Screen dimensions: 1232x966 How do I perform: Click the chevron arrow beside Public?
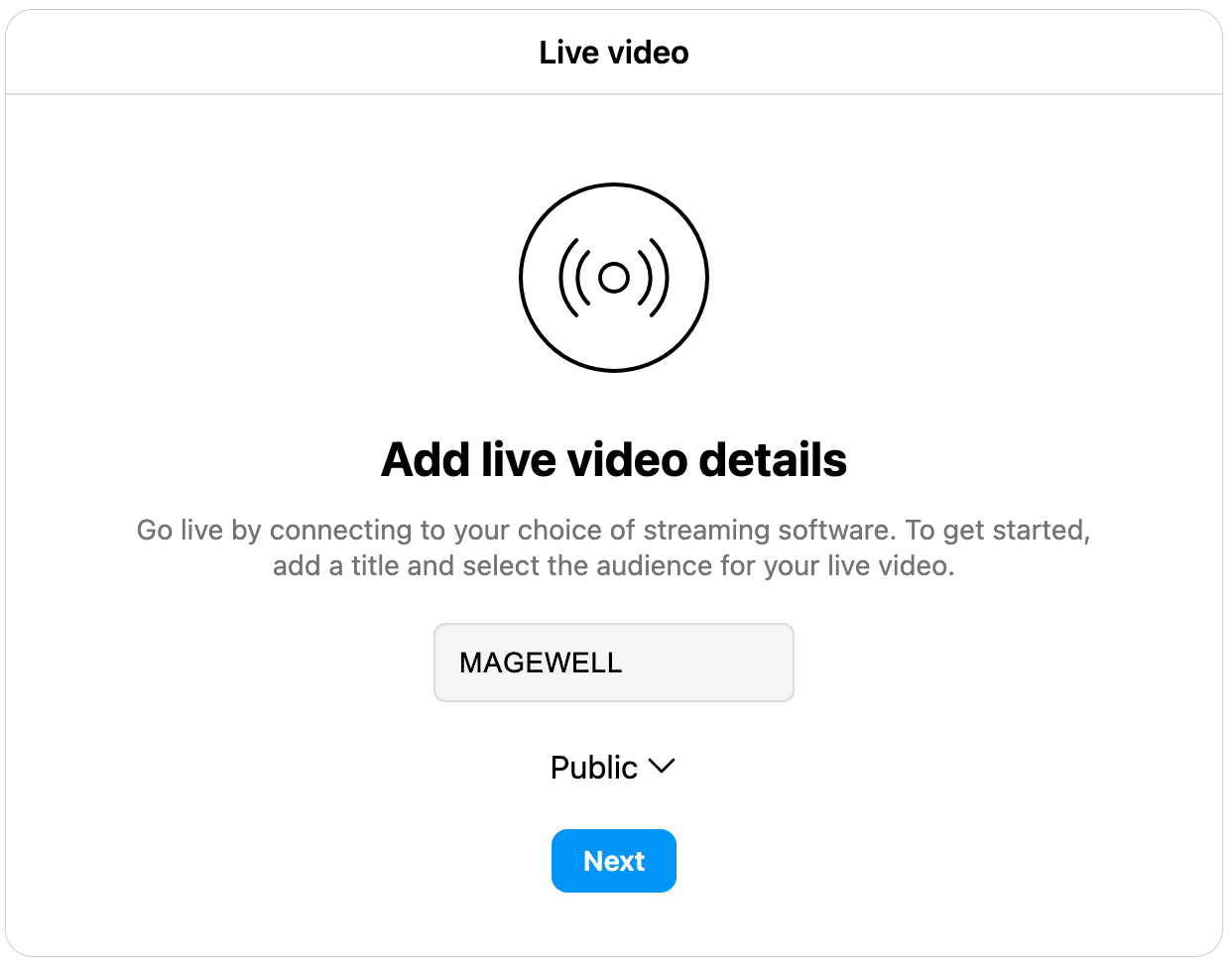(662, 767)
